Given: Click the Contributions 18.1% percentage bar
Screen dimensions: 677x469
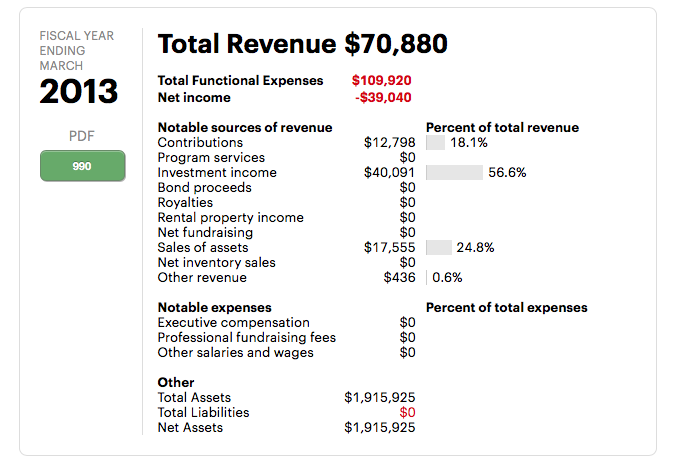Looking at the screenshot, I should coord(435,143).
